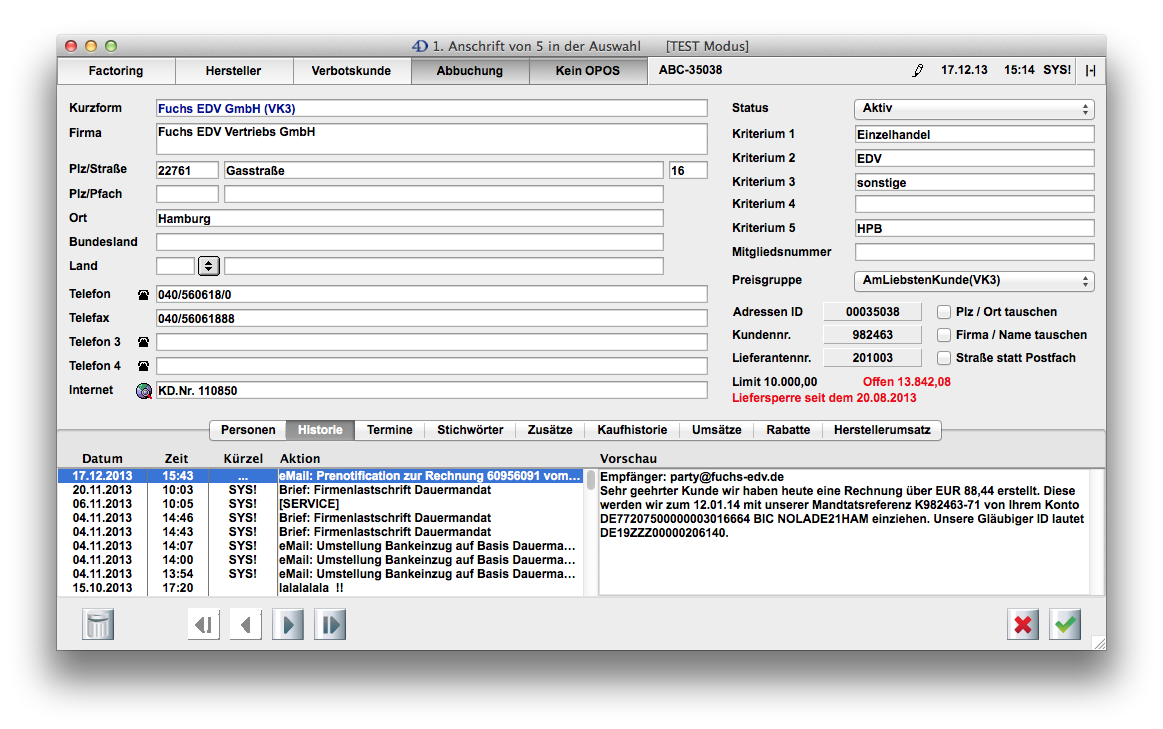This screenshot has height=729, width=1163.
Task: Expand the Preisgruppe dropdown
Action: pyautogui.click(x=973, y=281)
